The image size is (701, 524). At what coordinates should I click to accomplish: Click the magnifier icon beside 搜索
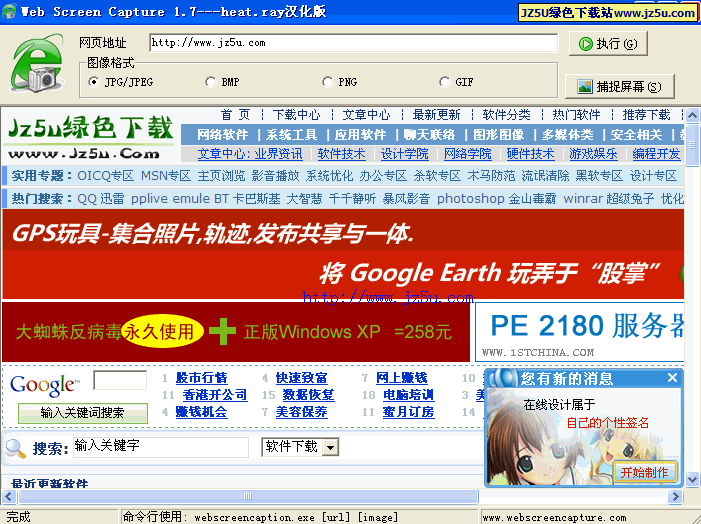(x=16, y=448)
